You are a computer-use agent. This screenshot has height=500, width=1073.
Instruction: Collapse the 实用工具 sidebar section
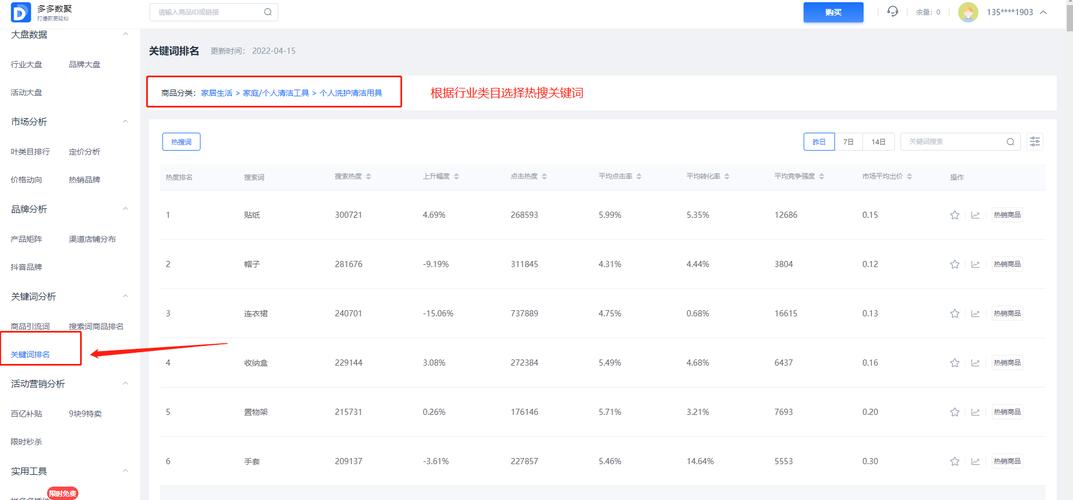tap(125, 471)
